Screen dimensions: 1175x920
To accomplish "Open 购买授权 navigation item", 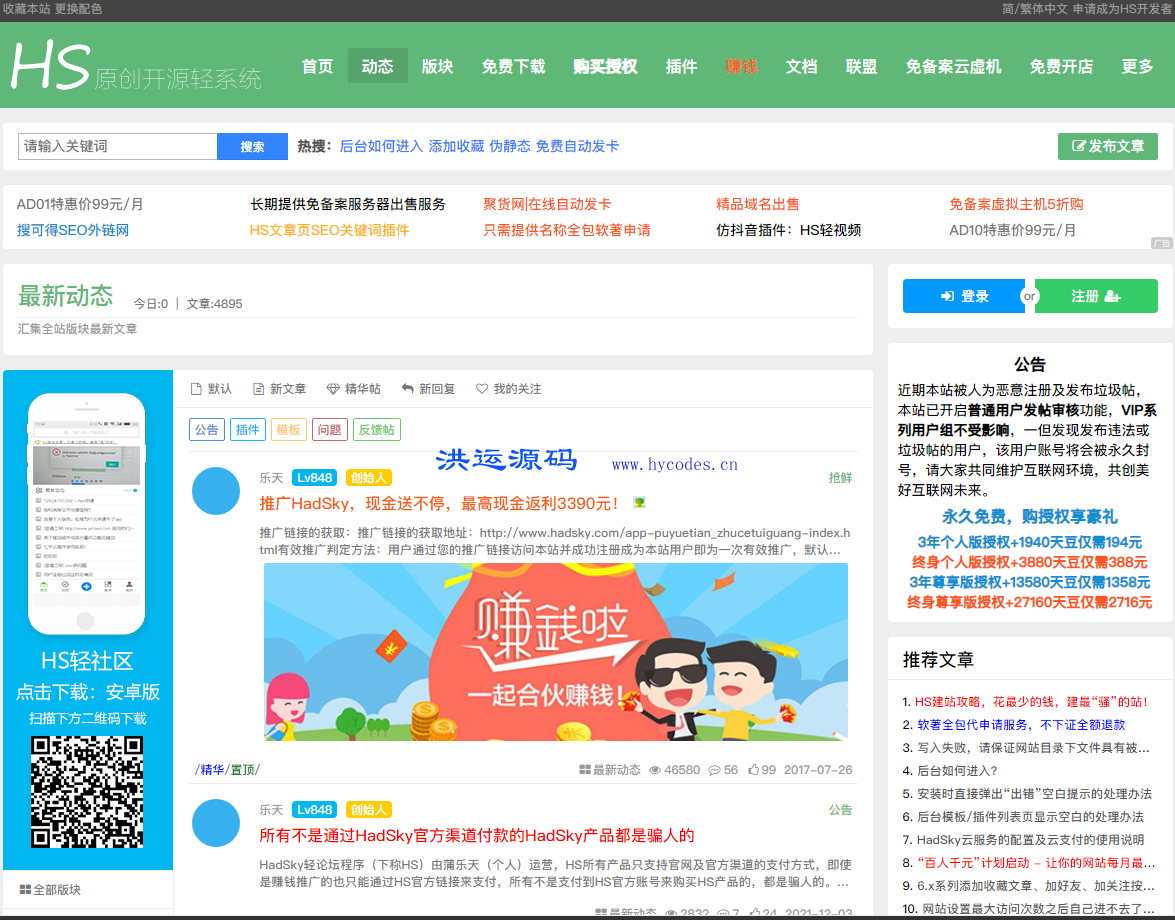I will coord(605,66).
